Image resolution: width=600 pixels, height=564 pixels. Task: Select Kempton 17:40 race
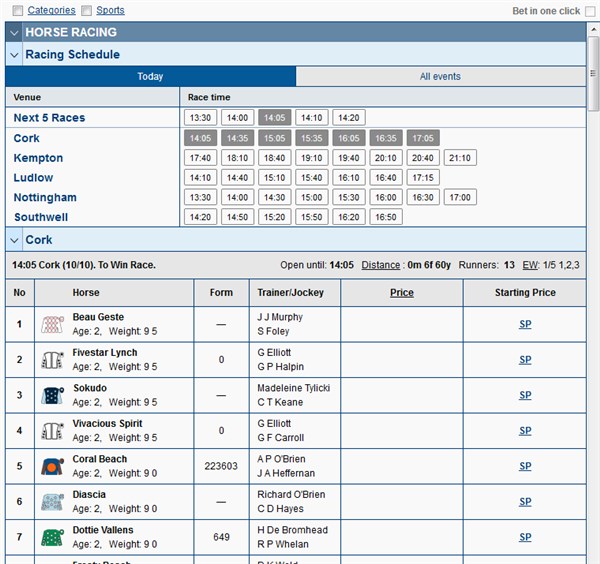201,158
